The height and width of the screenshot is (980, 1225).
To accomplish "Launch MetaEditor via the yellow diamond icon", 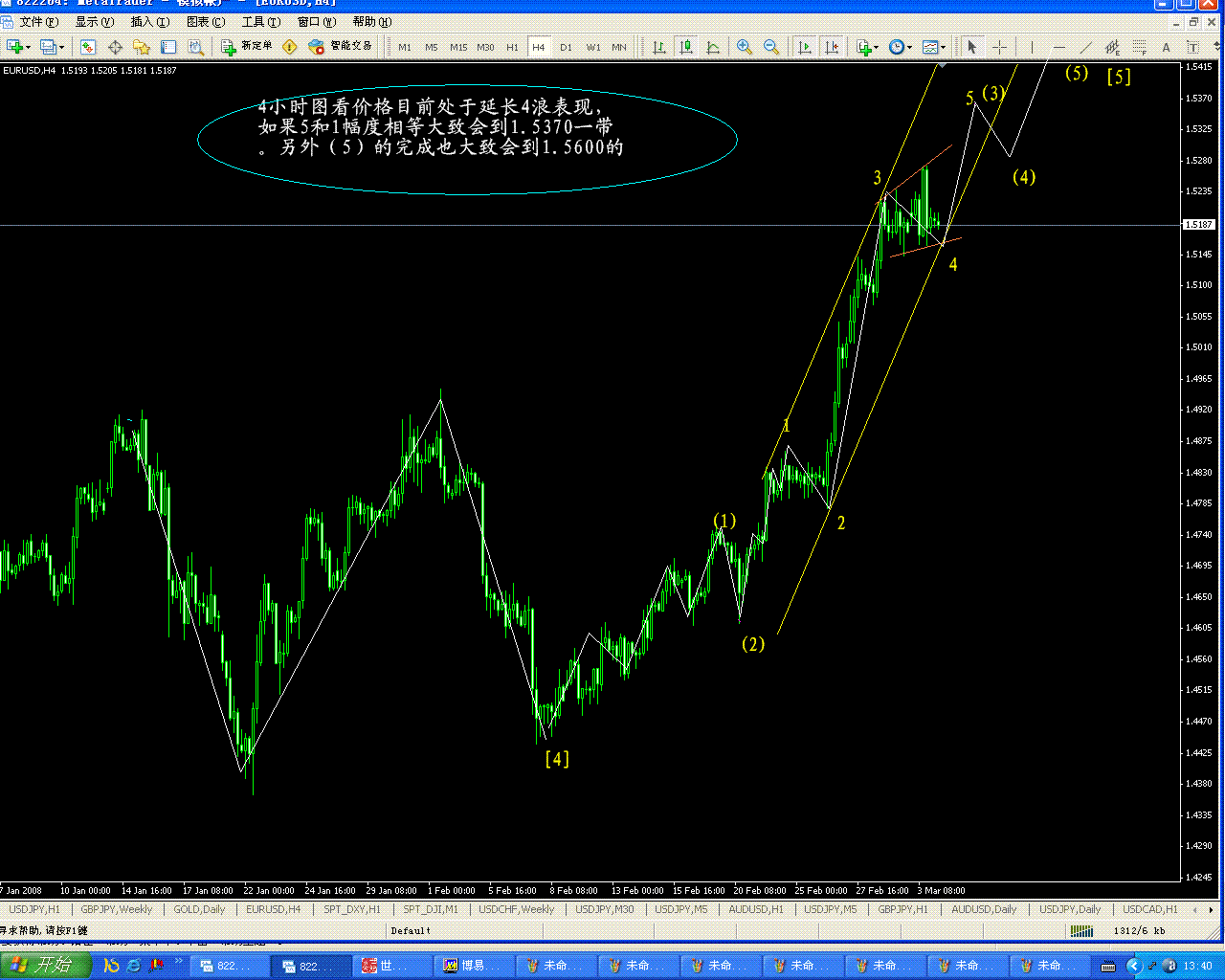I will click(290, 46).
